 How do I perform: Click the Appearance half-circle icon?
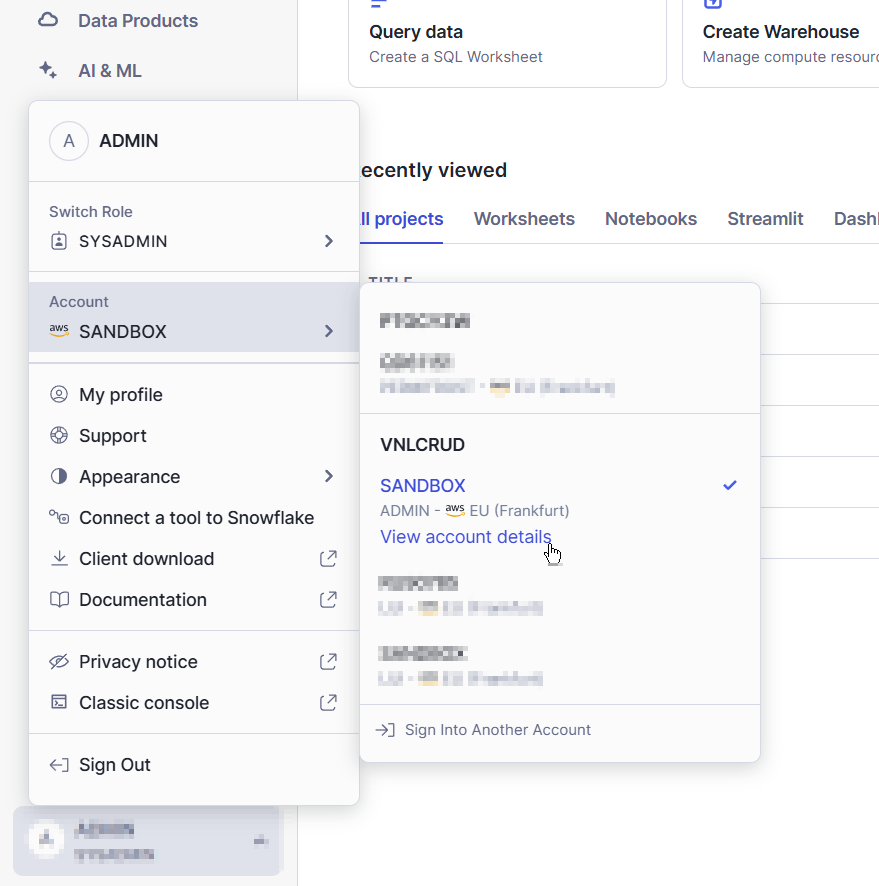(59, 476)
